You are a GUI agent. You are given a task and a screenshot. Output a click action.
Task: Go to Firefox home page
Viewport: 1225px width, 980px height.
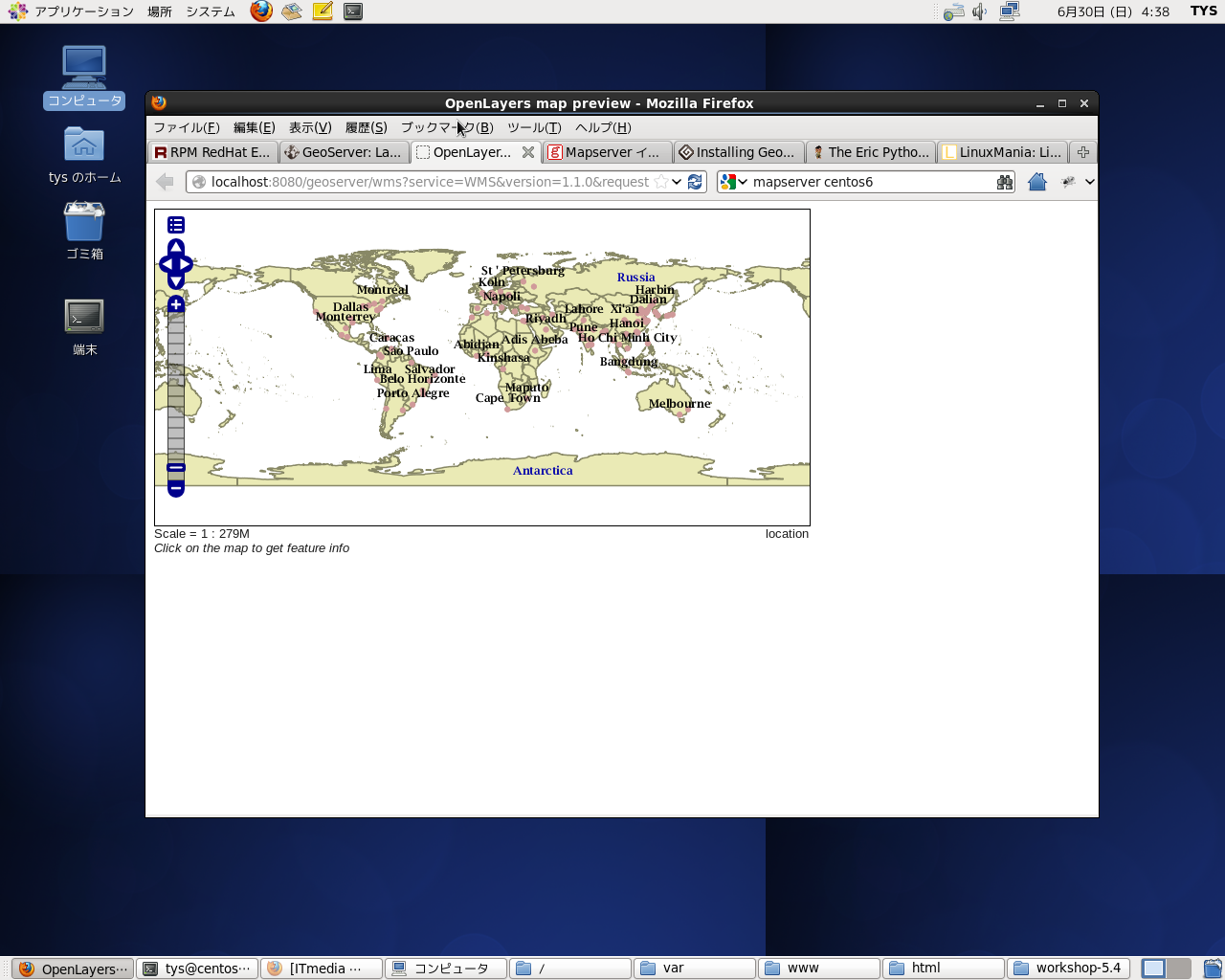(1036, 182)
